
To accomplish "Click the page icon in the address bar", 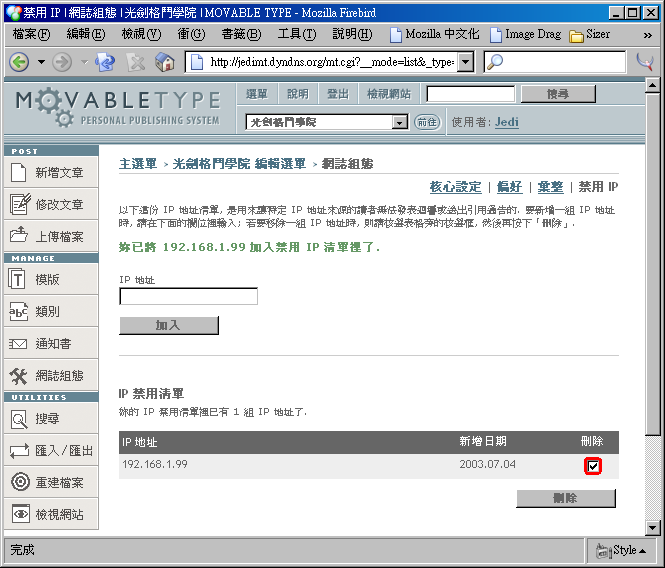I will click(197, 62).
